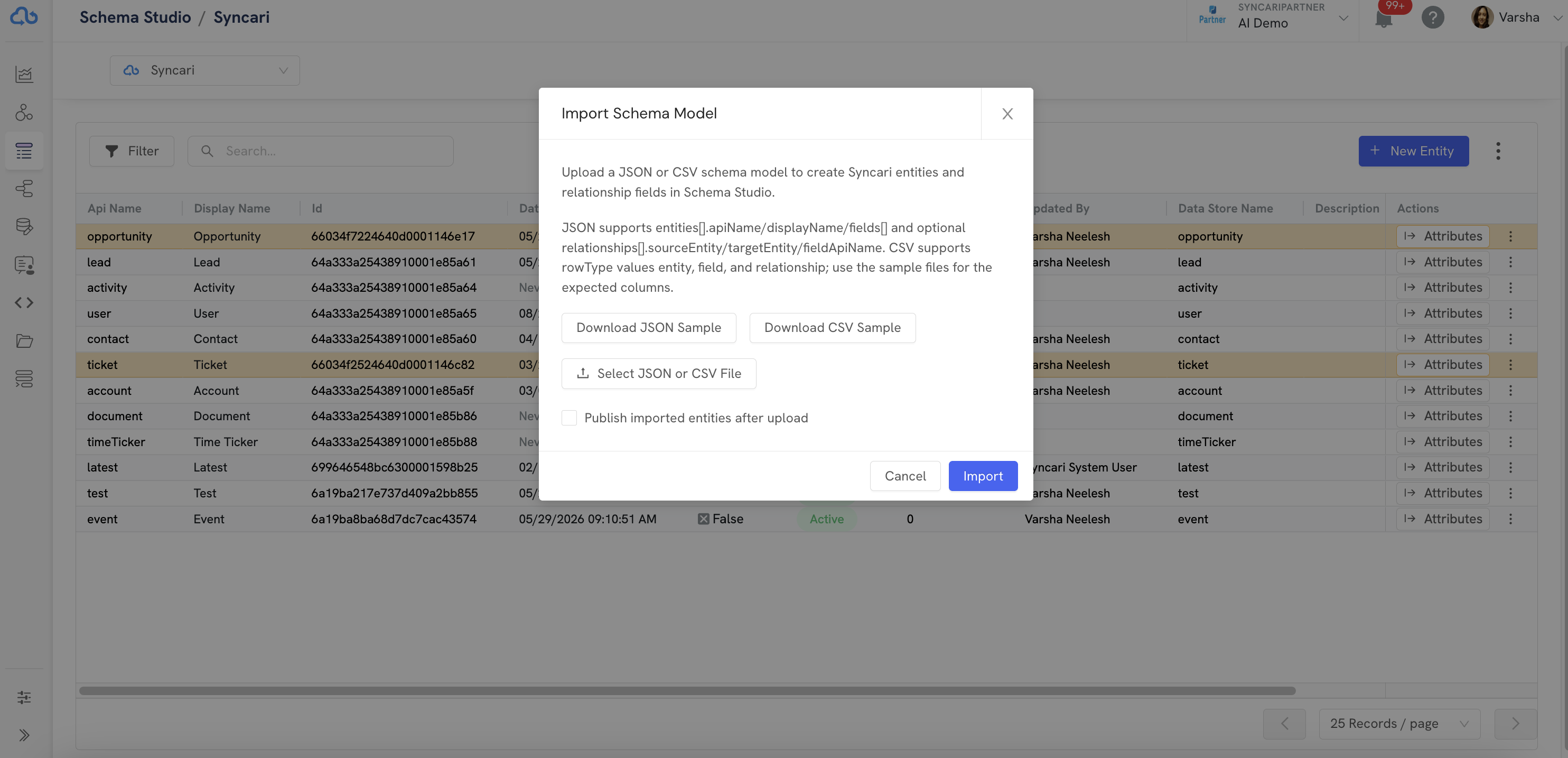Open the list-with-person sidebar icon
Viewport: 1568px width, 758px height.
[x=24, y=265]
